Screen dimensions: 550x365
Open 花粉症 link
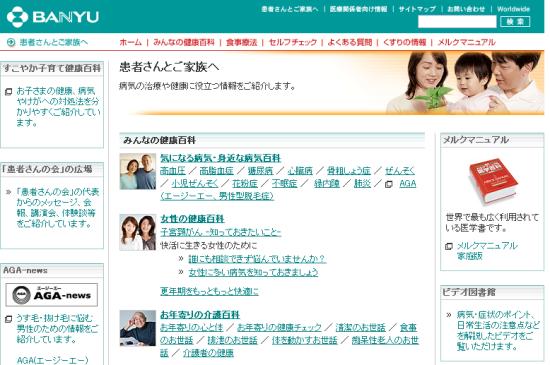(245, 183)
